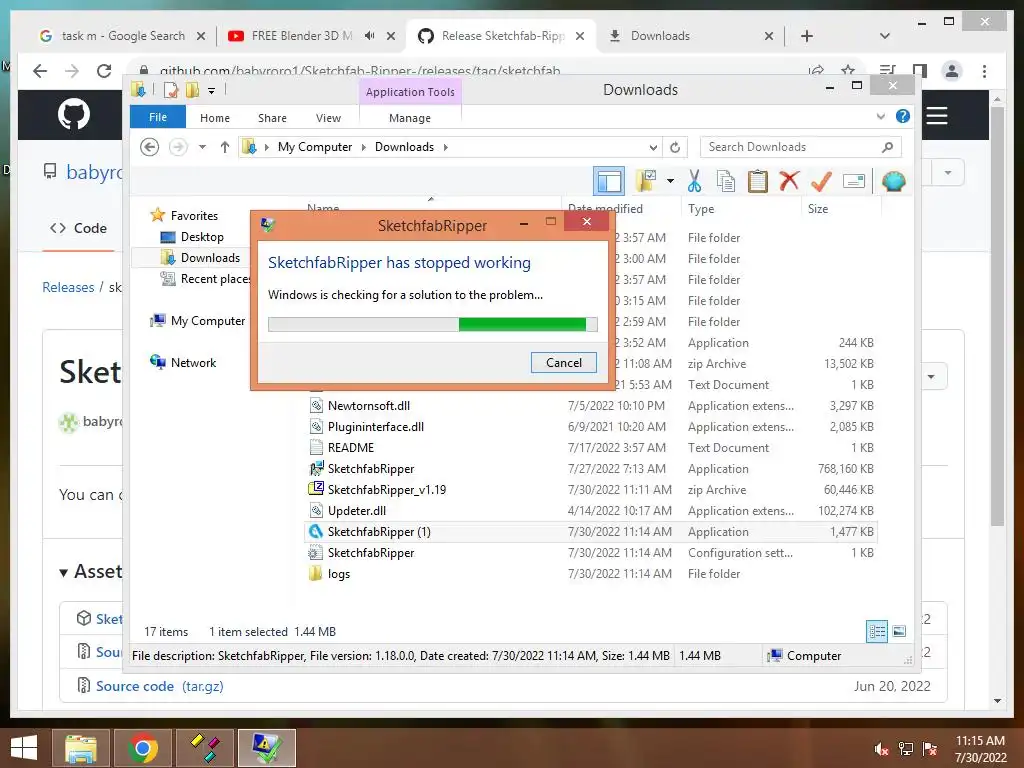
Task: Reload the GitHub page in Chrome
Action: pyautogui.click(x=104, y=71)
